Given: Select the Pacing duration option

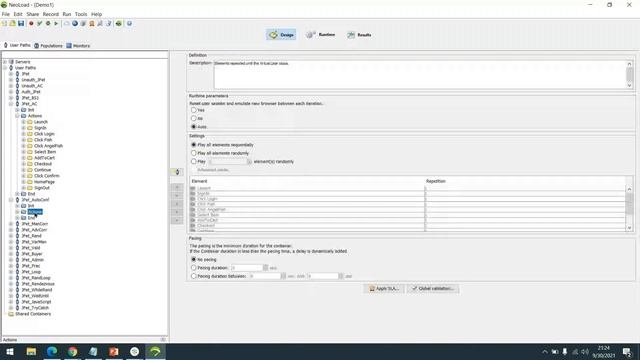Looking at the screenshot, I should point(194,268).
